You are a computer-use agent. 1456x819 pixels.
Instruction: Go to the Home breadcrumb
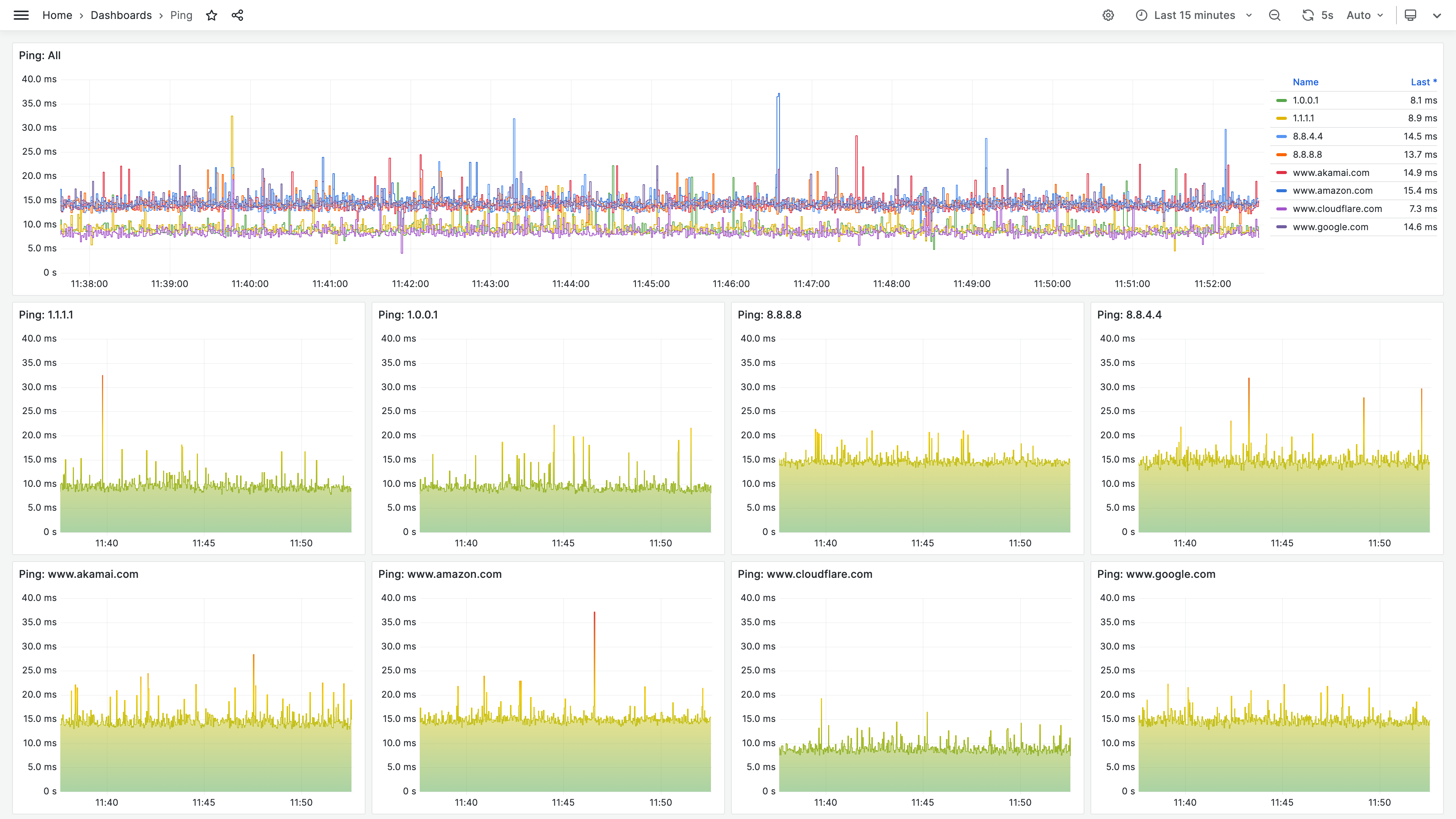(x=57, y=15)
